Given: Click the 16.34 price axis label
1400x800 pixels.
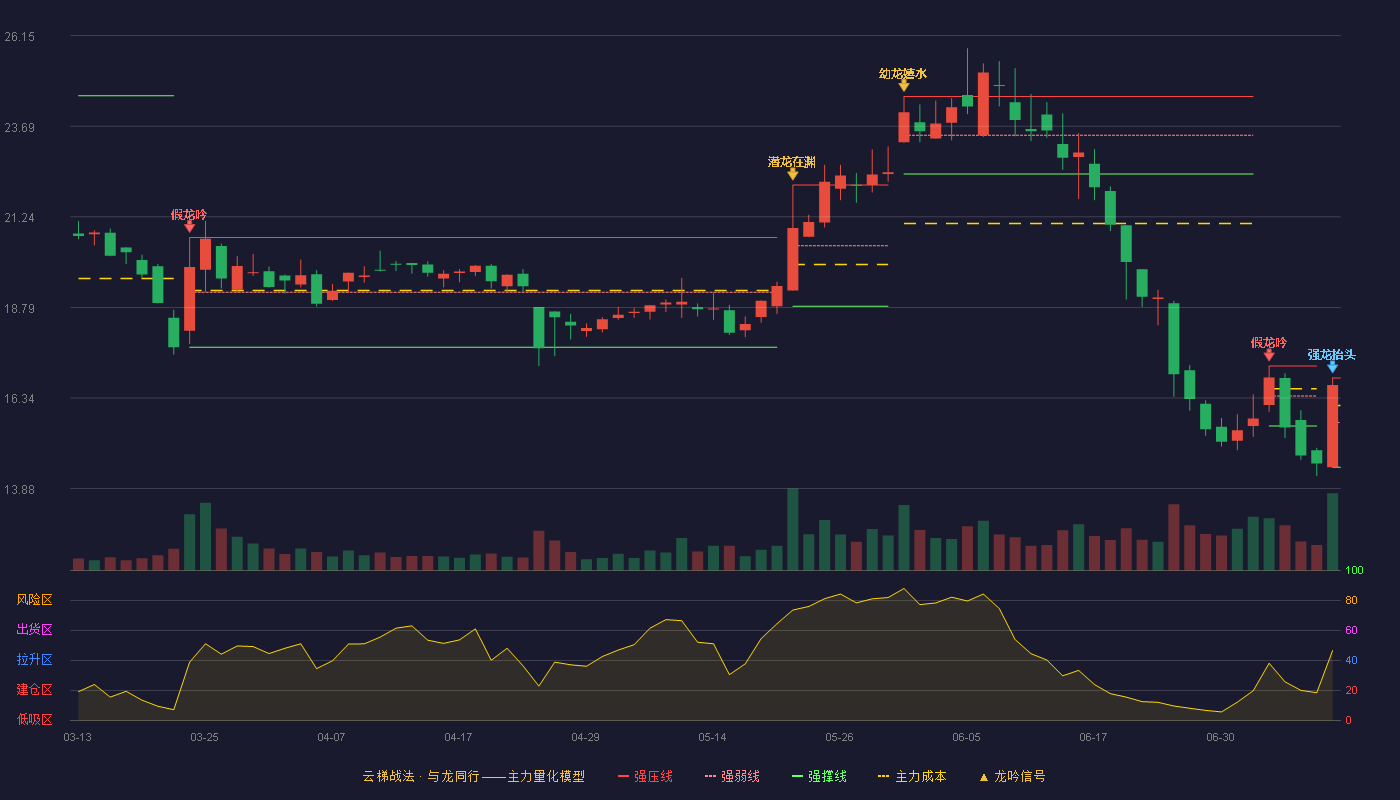Looking at the screenshot, I should click(20, 398).
